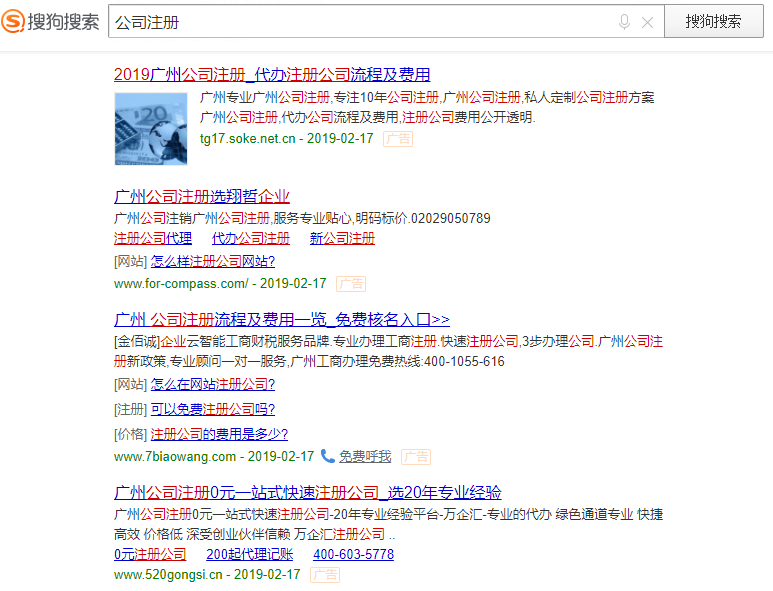Open 可以免费注册公司吗? link

(x=212, y=409)
